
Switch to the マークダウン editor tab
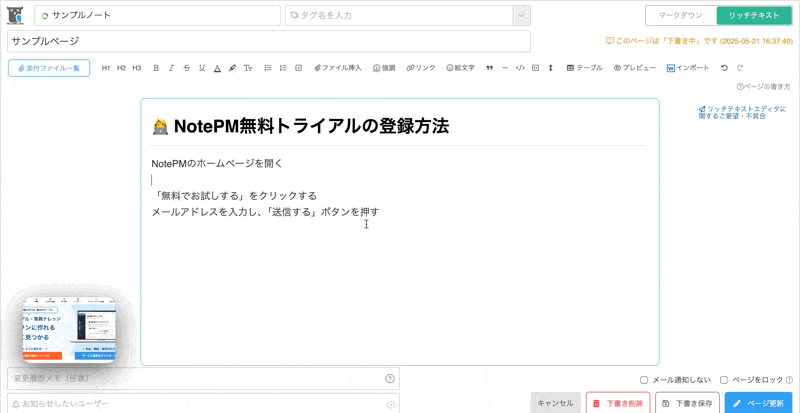tap(680, 16)
